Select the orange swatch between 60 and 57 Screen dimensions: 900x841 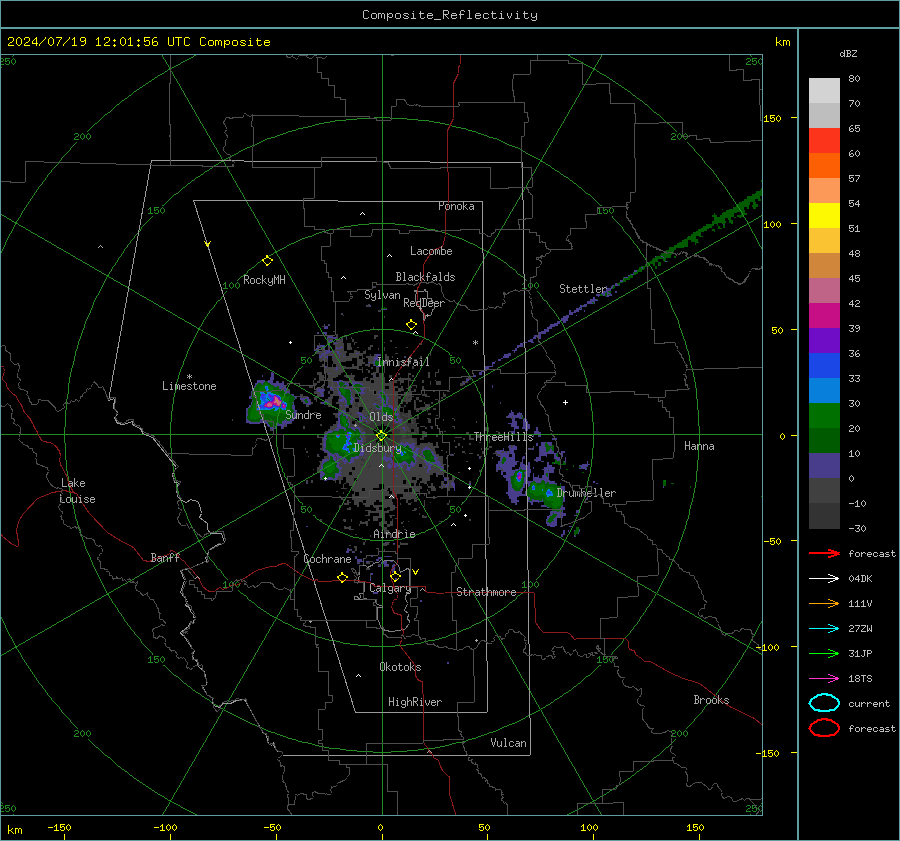click(x=824, y=165)
